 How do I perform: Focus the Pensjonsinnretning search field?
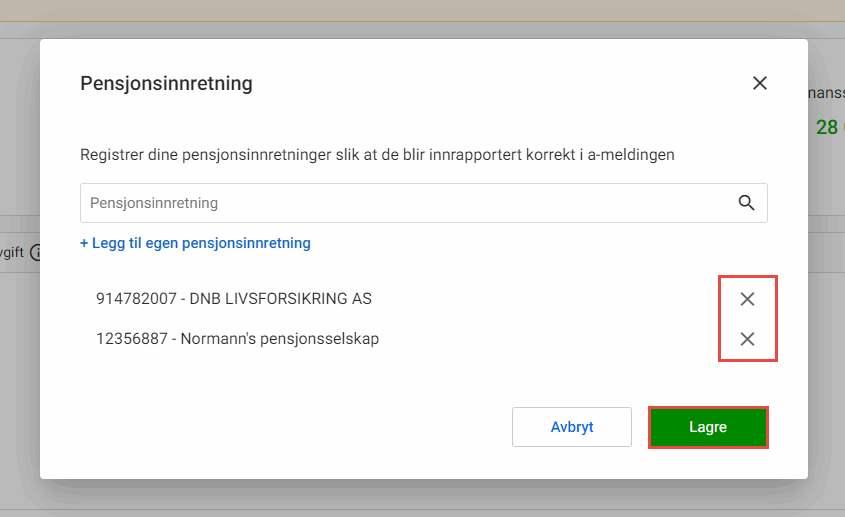400,202
